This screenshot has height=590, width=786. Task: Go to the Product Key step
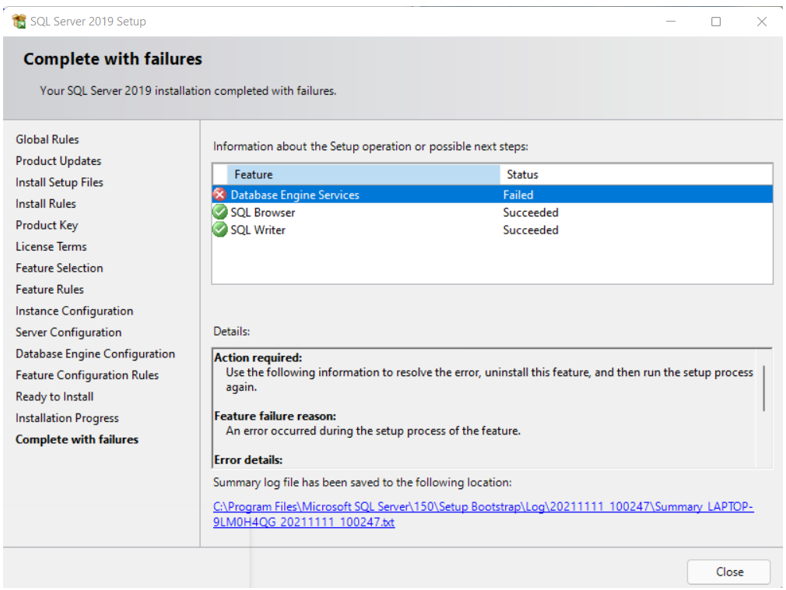coord(47,225)
